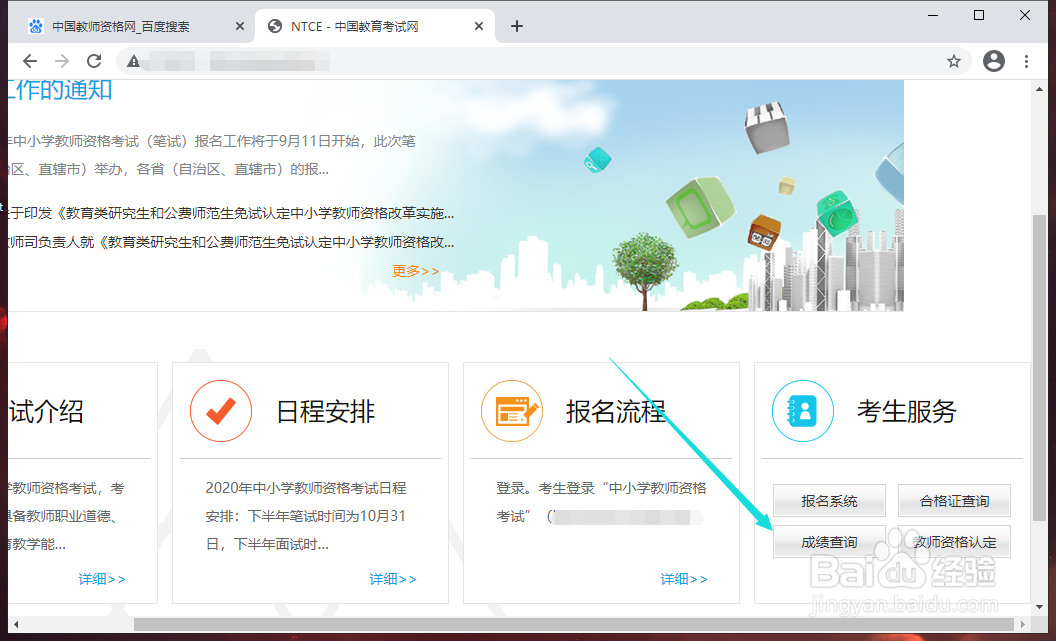The image size is (1056, 641).
Task: Click the site security info icon in address bar
Action: click(x=133, y=61)
